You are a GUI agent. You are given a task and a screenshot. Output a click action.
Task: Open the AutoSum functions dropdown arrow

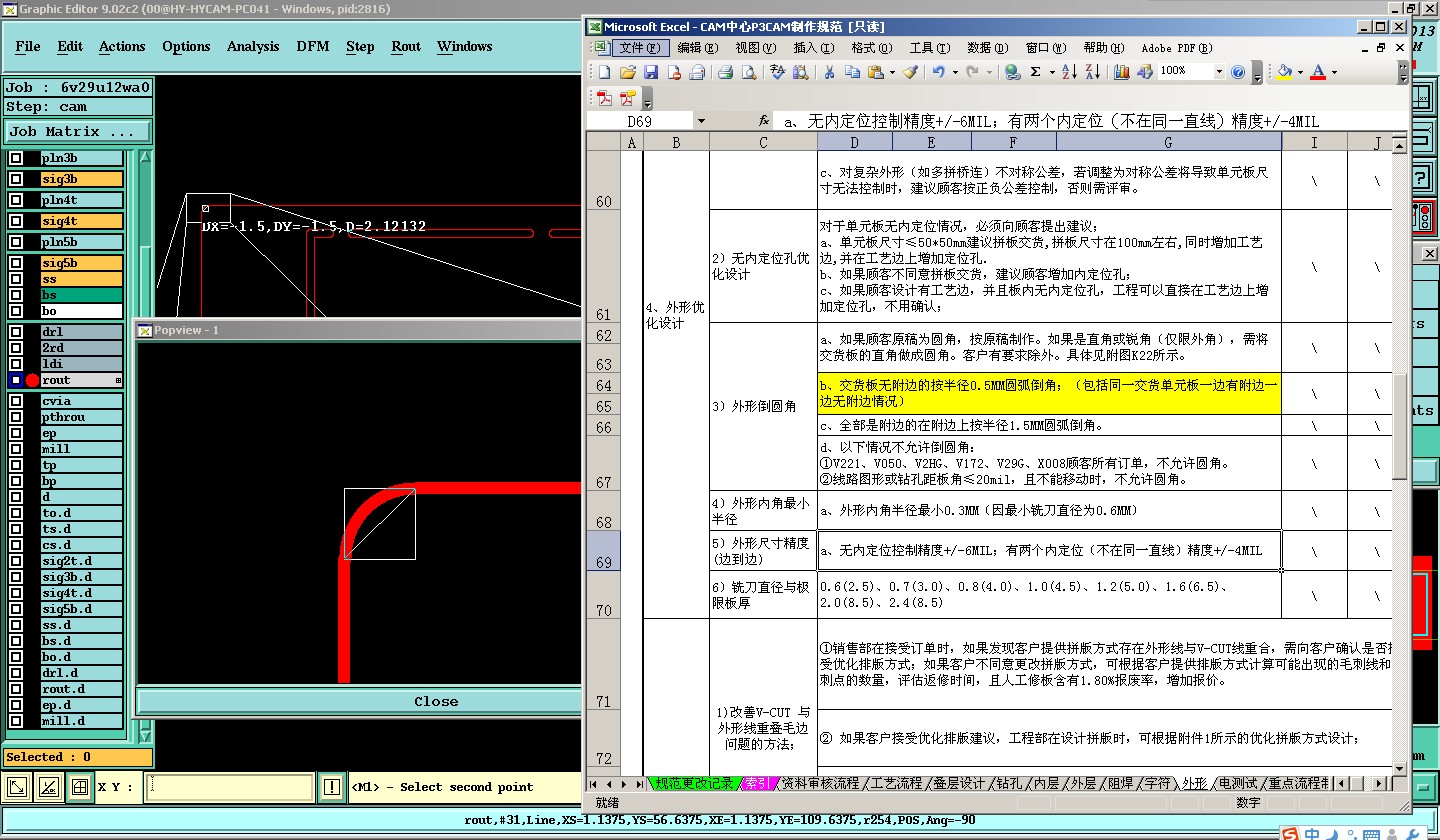point(1052,72)
